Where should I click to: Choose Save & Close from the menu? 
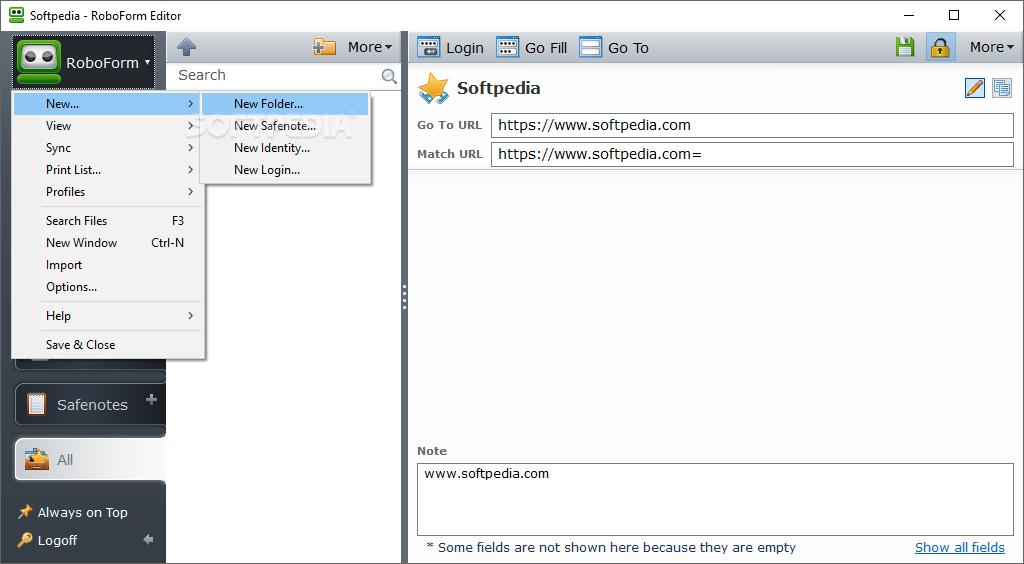[x=108, y=345]
